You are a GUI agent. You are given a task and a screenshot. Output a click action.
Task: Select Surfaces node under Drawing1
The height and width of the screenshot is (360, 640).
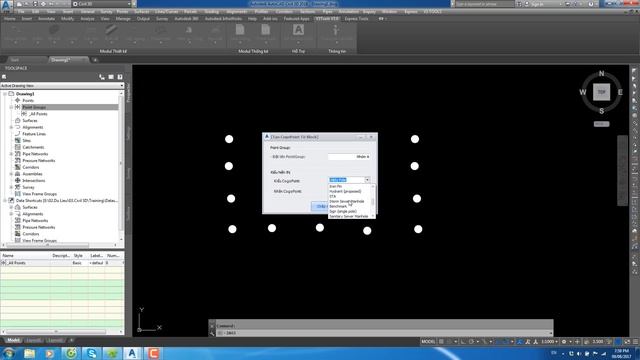coord(29,120)
